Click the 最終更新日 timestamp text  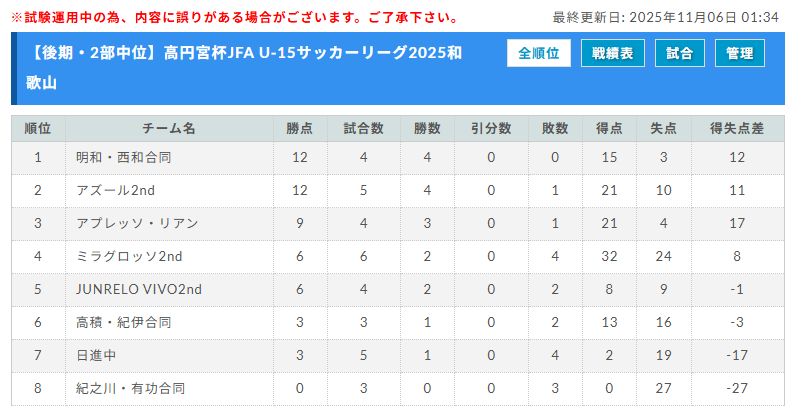[x=665, y=17]
